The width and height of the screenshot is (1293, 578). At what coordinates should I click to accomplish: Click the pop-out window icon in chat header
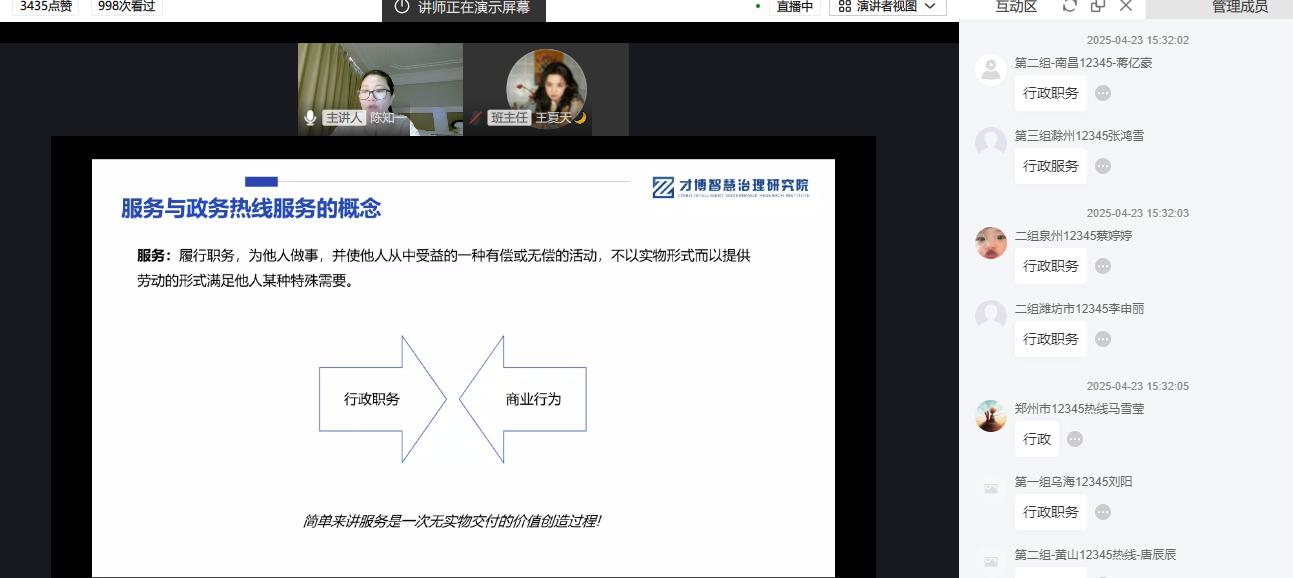(x=1098, y=6)
